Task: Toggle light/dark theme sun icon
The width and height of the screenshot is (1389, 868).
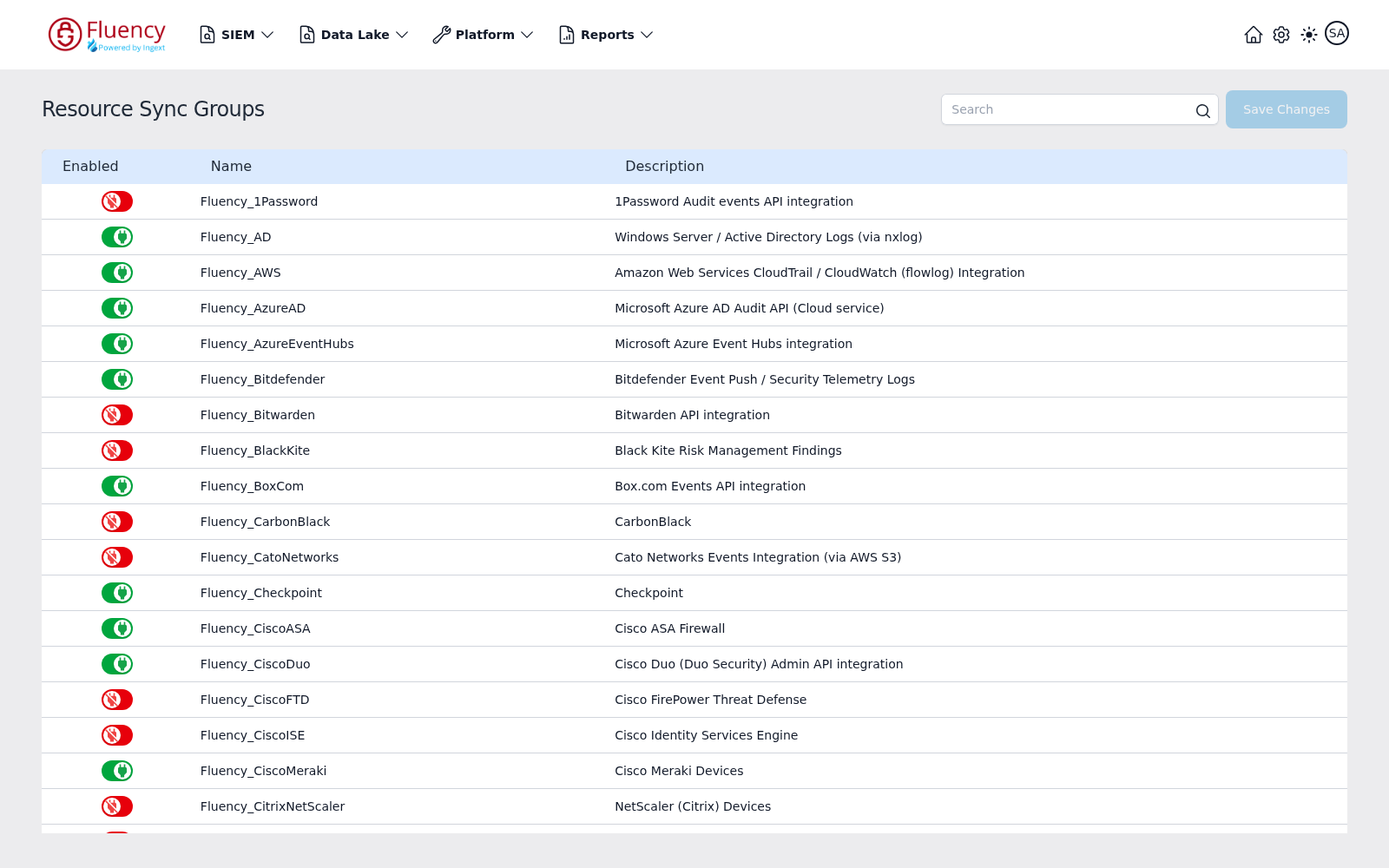Action: (x=1309, y=35)
